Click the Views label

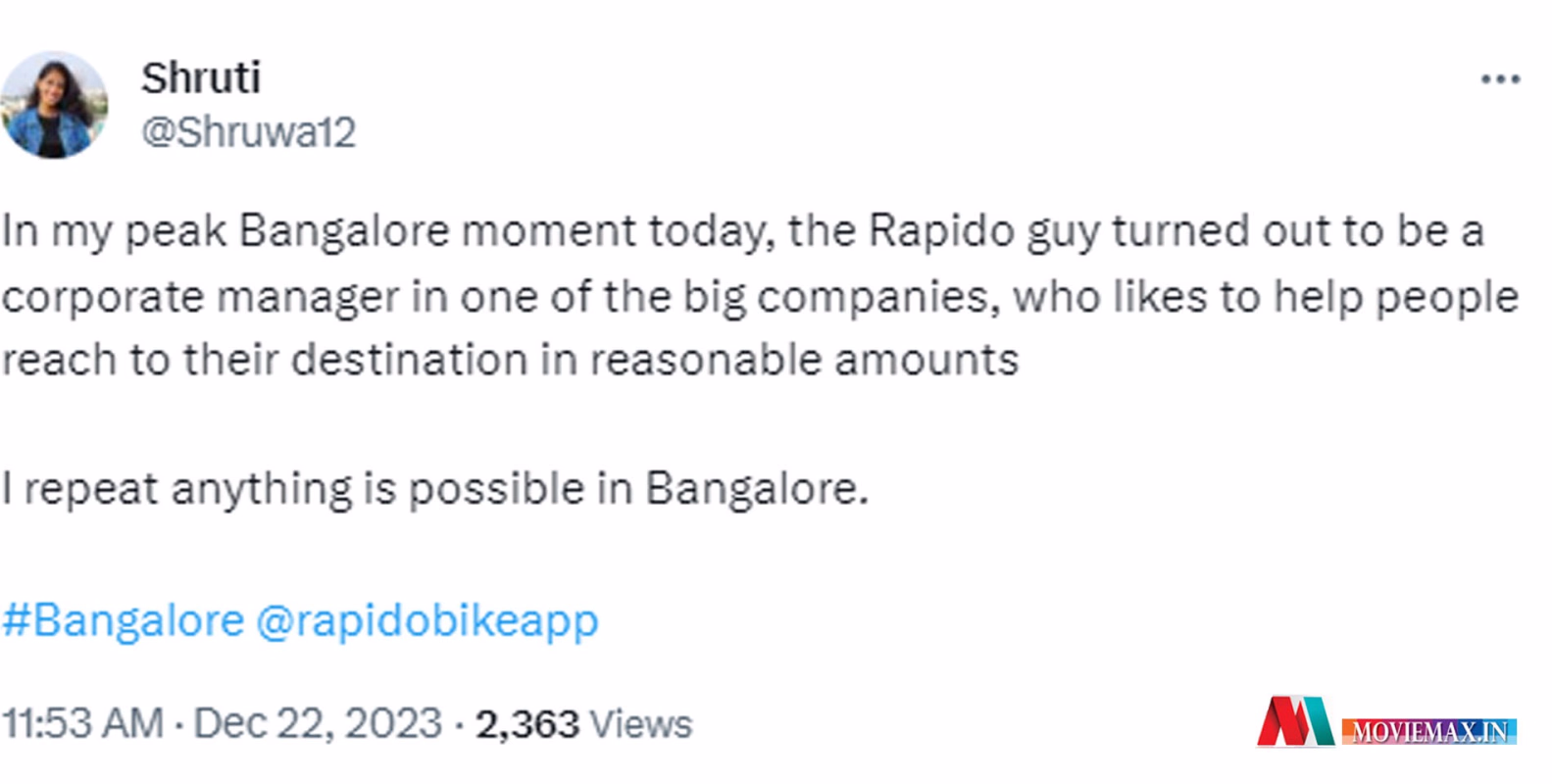click(641, 724)
